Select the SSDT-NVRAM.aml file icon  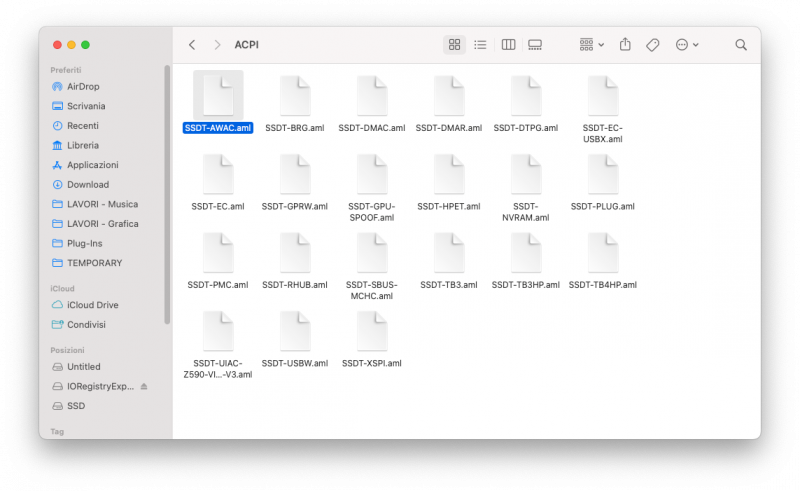point(526,174)
